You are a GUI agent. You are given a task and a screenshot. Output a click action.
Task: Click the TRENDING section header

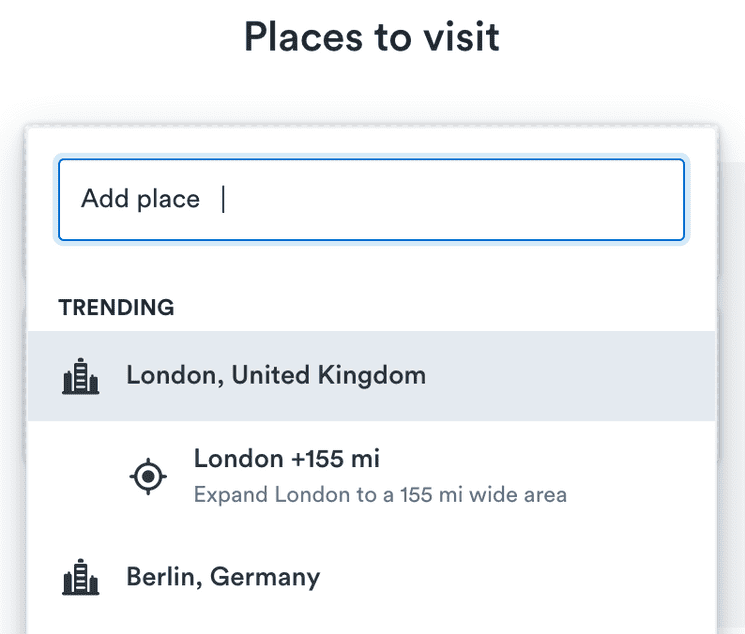[116, 308]
